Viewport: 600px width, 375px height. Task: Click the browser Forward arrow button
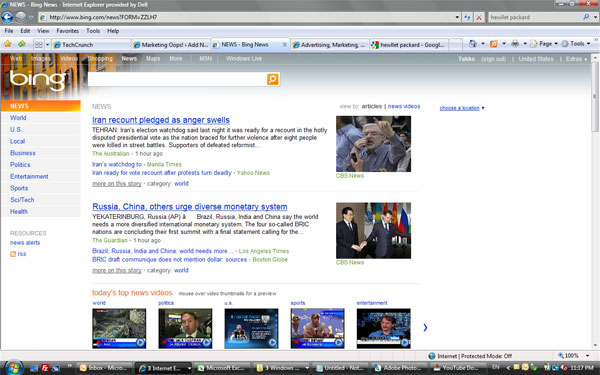(21, 17)
